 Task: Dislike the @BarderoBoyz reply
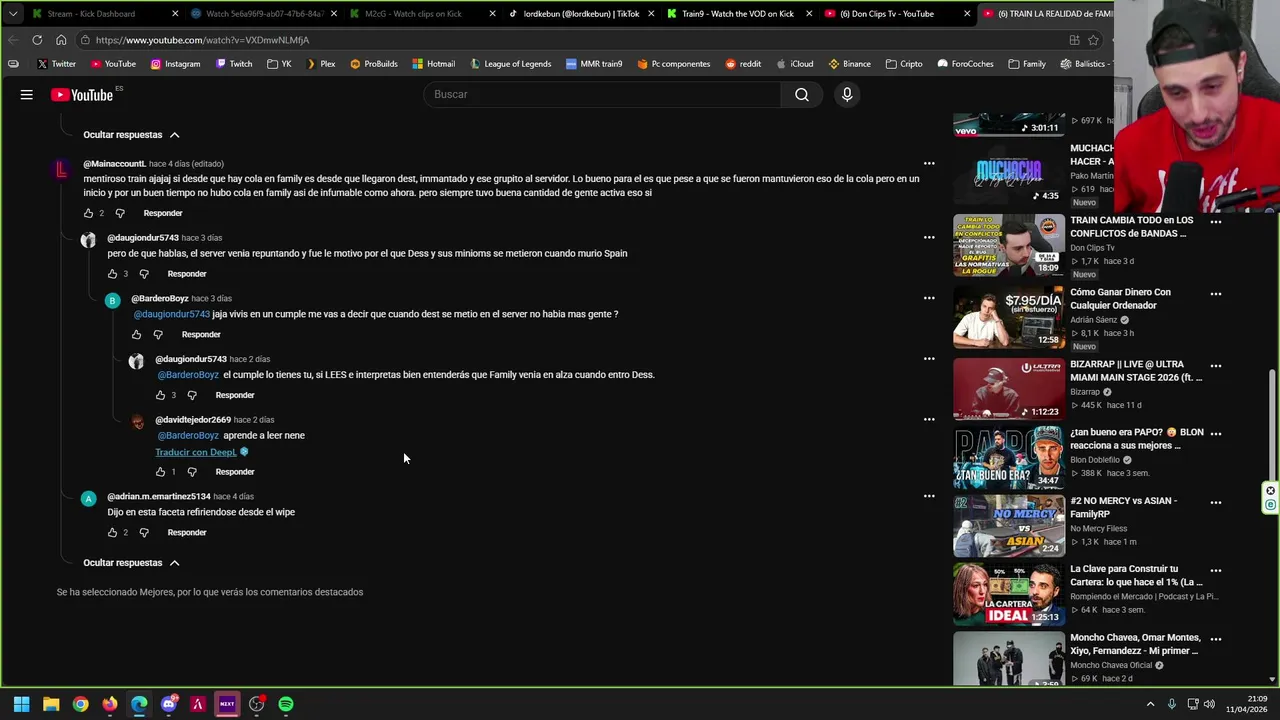coord(157,335)
